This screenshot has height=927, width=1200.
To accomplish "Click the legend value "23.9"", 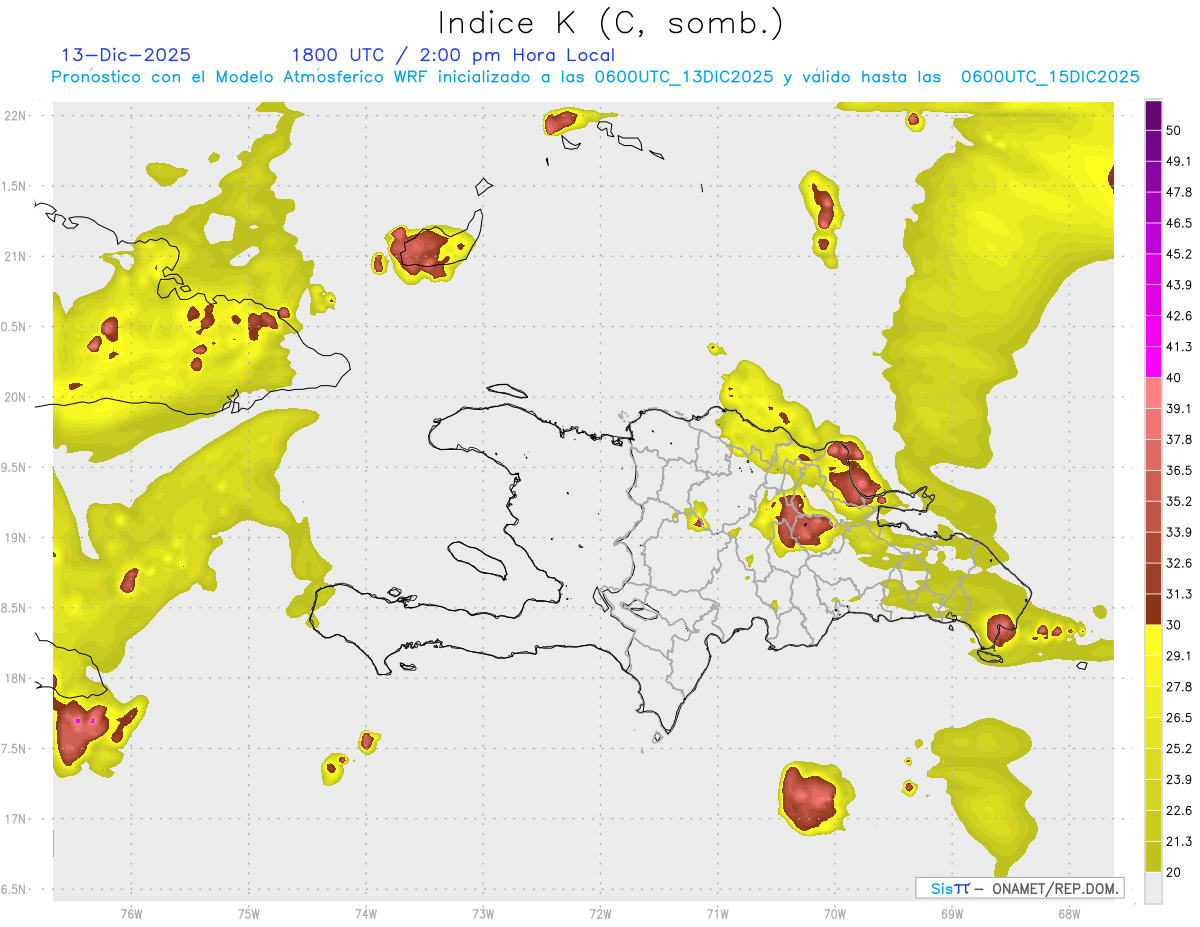I will [1179, 780].
